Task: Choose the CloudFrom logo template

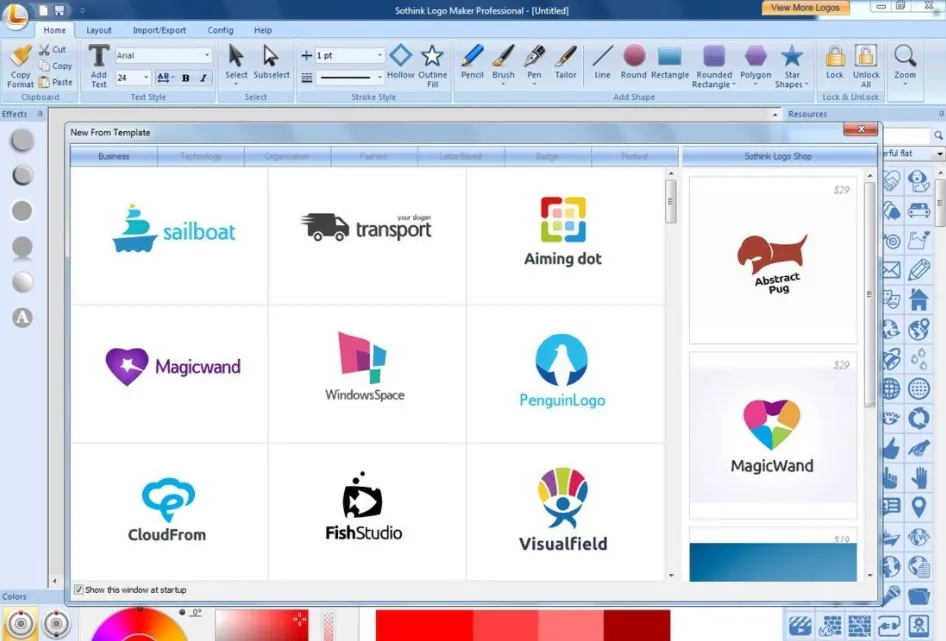Action: [x=170, y=512]
